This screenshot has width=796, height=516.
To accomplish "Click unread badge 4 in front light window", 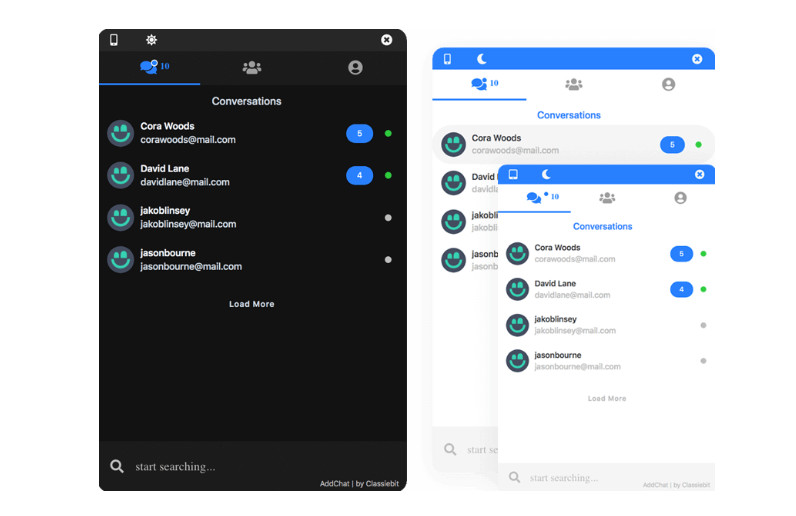I will [x=681, y=289].
